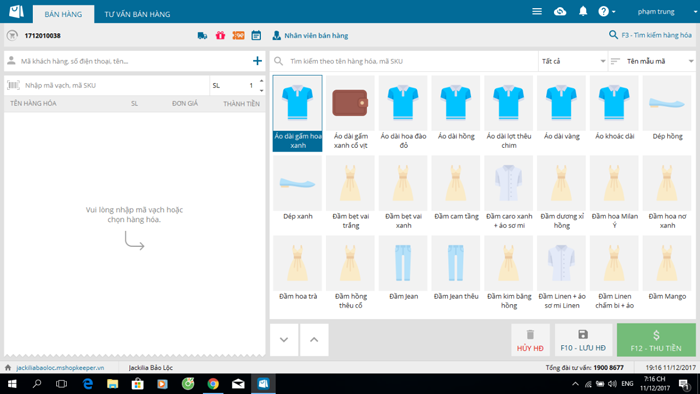Viewport: 700px width, 394px height.
Task: Select product Áo dài hoa đào đỏ
Action: 403,112
